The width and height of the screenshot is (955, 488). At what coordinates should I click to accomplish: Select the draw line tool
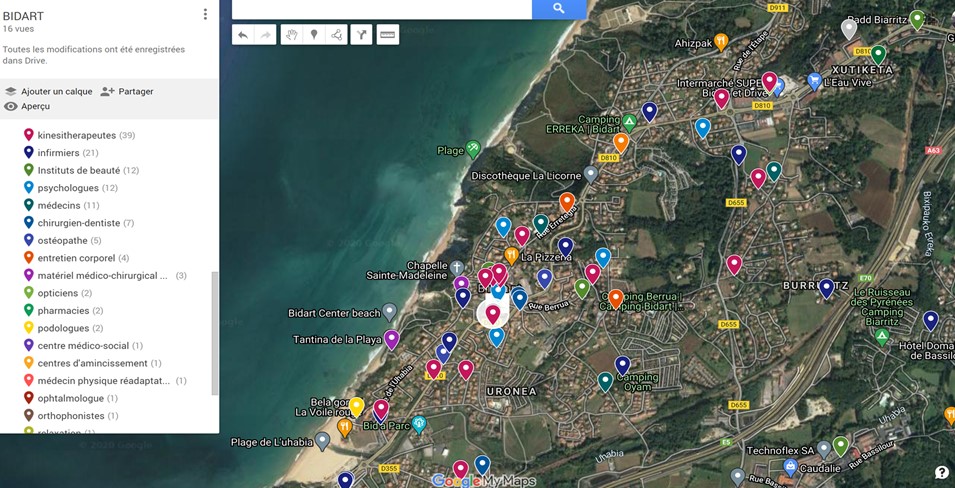click(337, 35)
